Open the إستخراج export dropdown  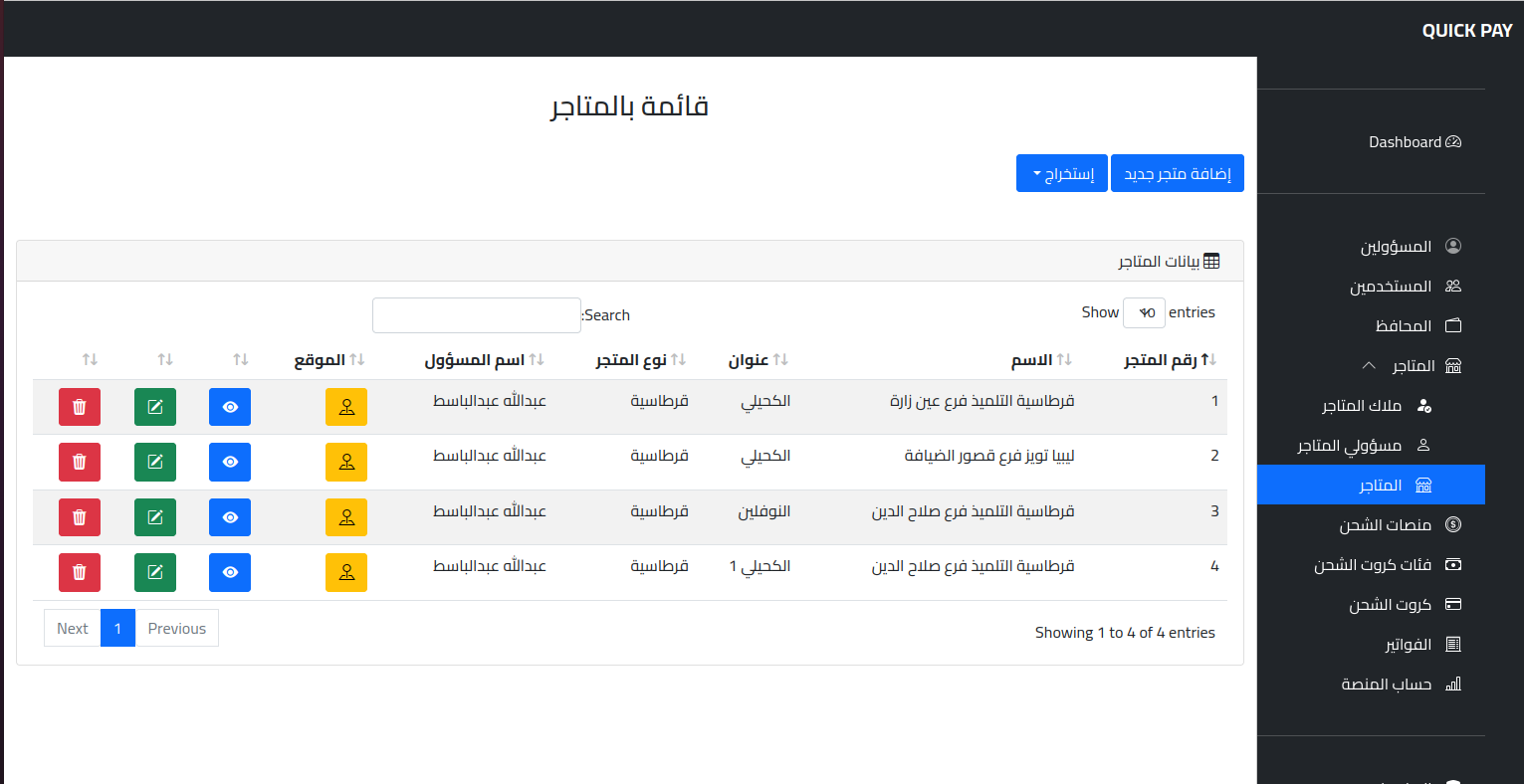(1061, 174)
